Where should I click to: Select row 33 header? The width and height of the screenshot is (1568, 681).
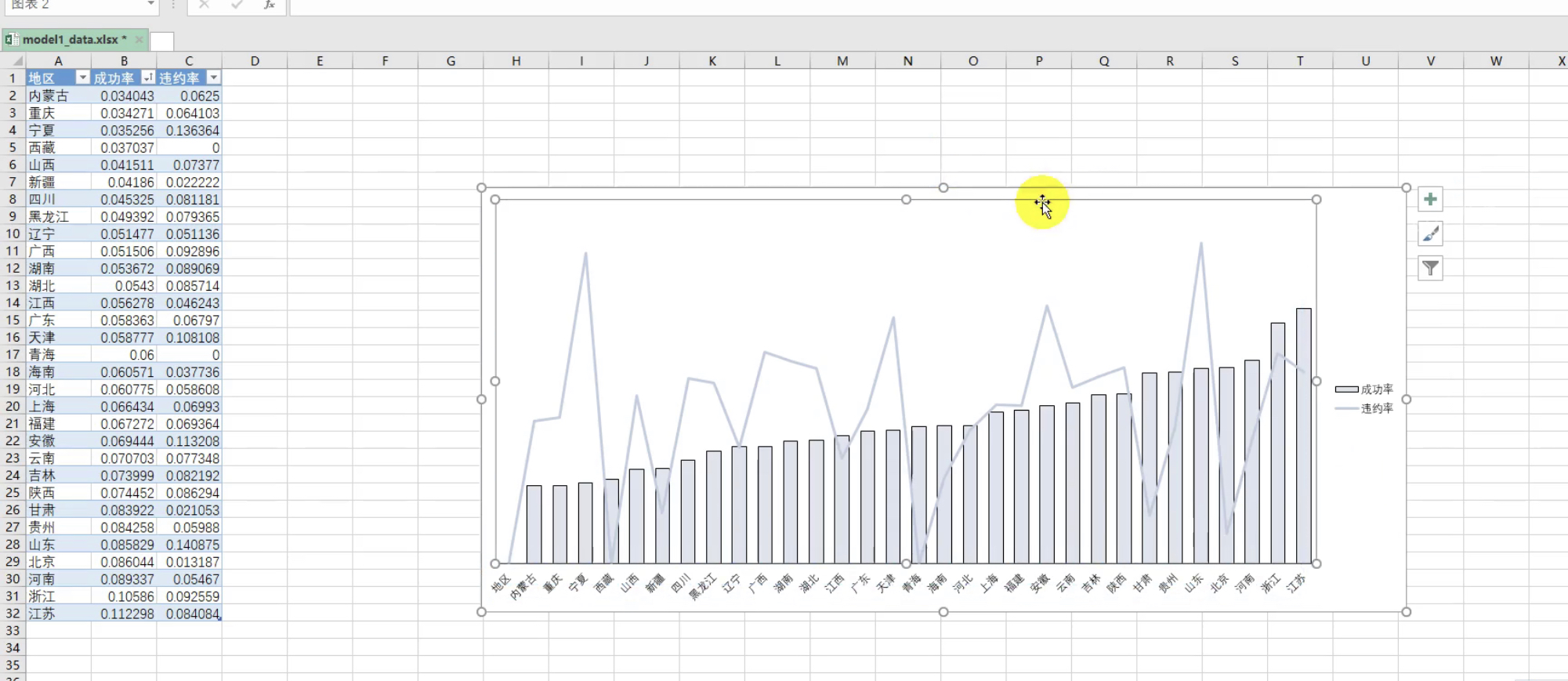click(x=13, y=630)
